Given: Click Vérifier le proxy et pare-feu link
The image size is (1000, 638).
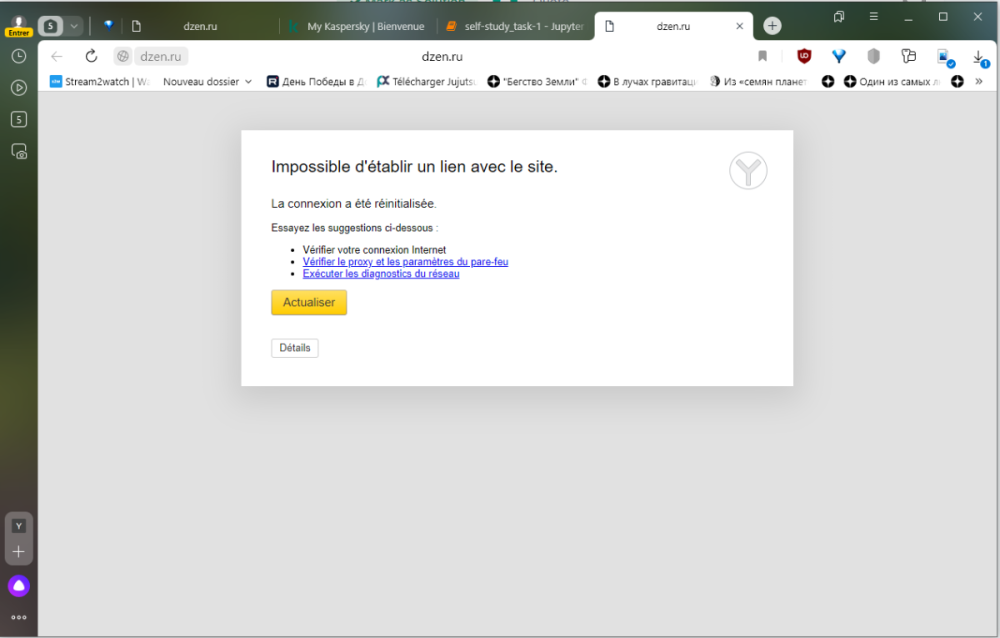Looking at the screenshot, I should tap(405, 262).
